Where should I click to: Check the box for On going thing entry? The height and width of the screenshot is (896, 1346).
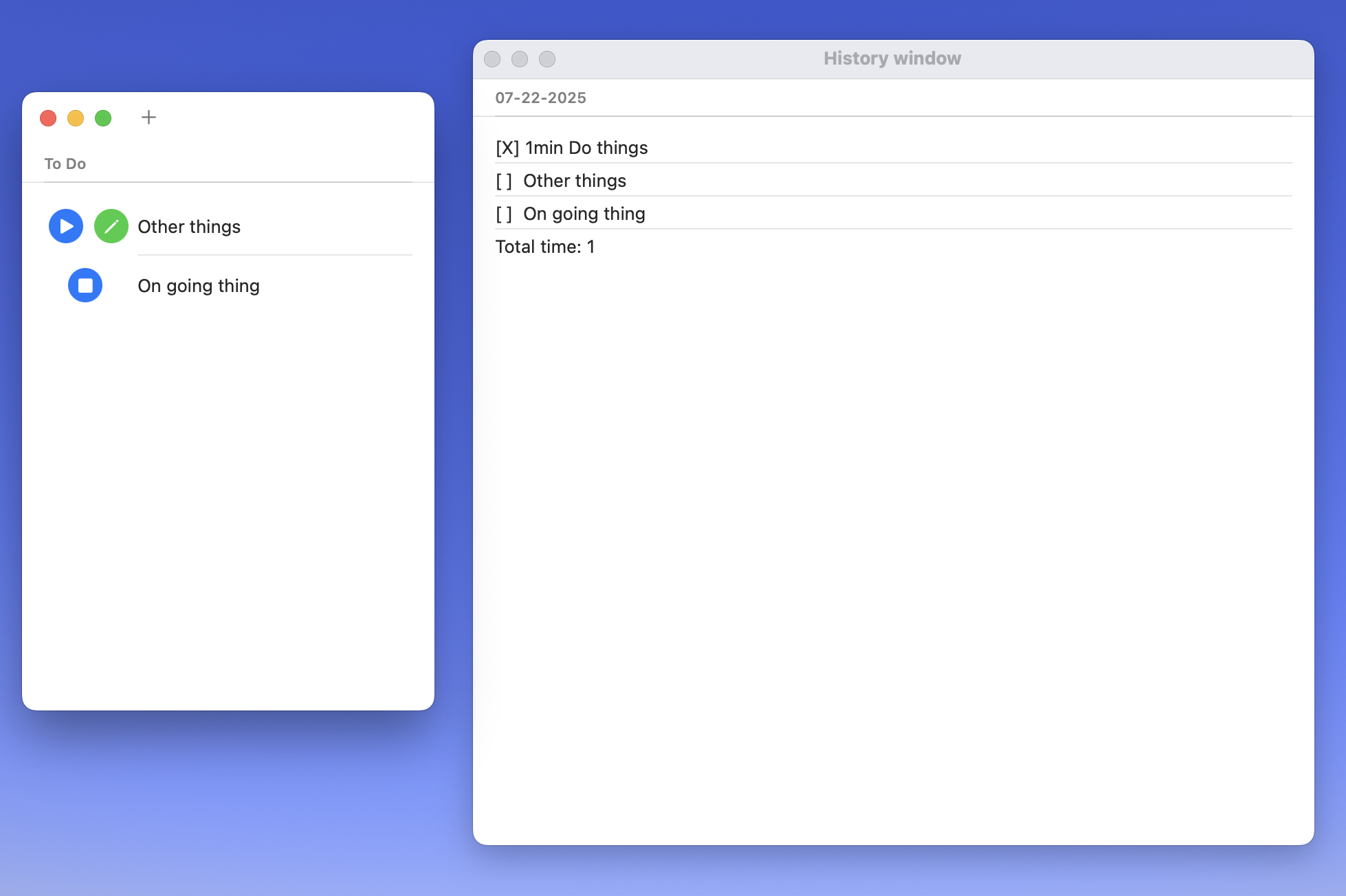[x=504, y=213]
